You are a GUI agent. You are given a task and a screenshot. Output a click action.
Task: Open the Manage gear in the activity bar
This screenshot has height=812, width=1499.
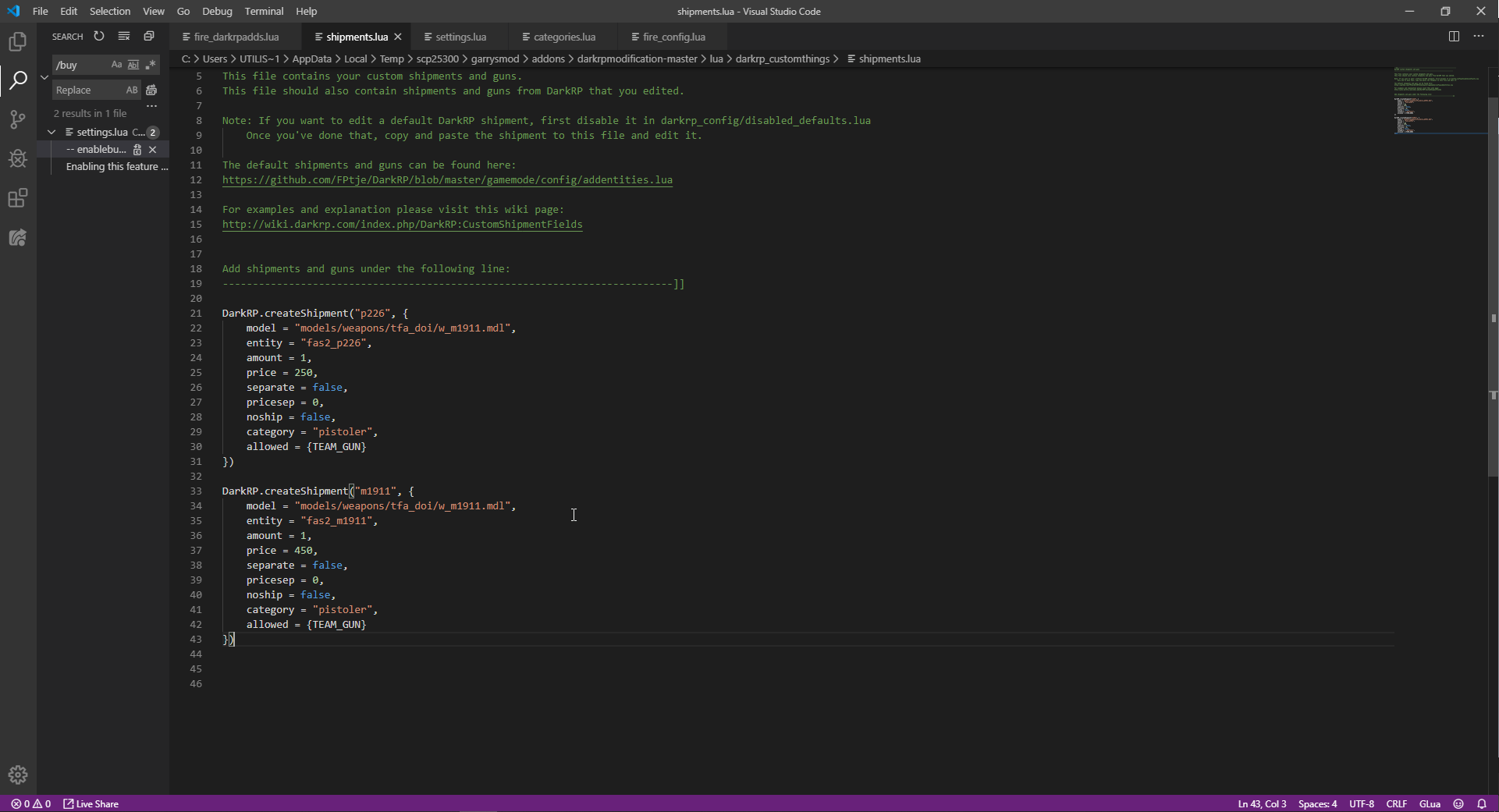(x=18, y=775)
